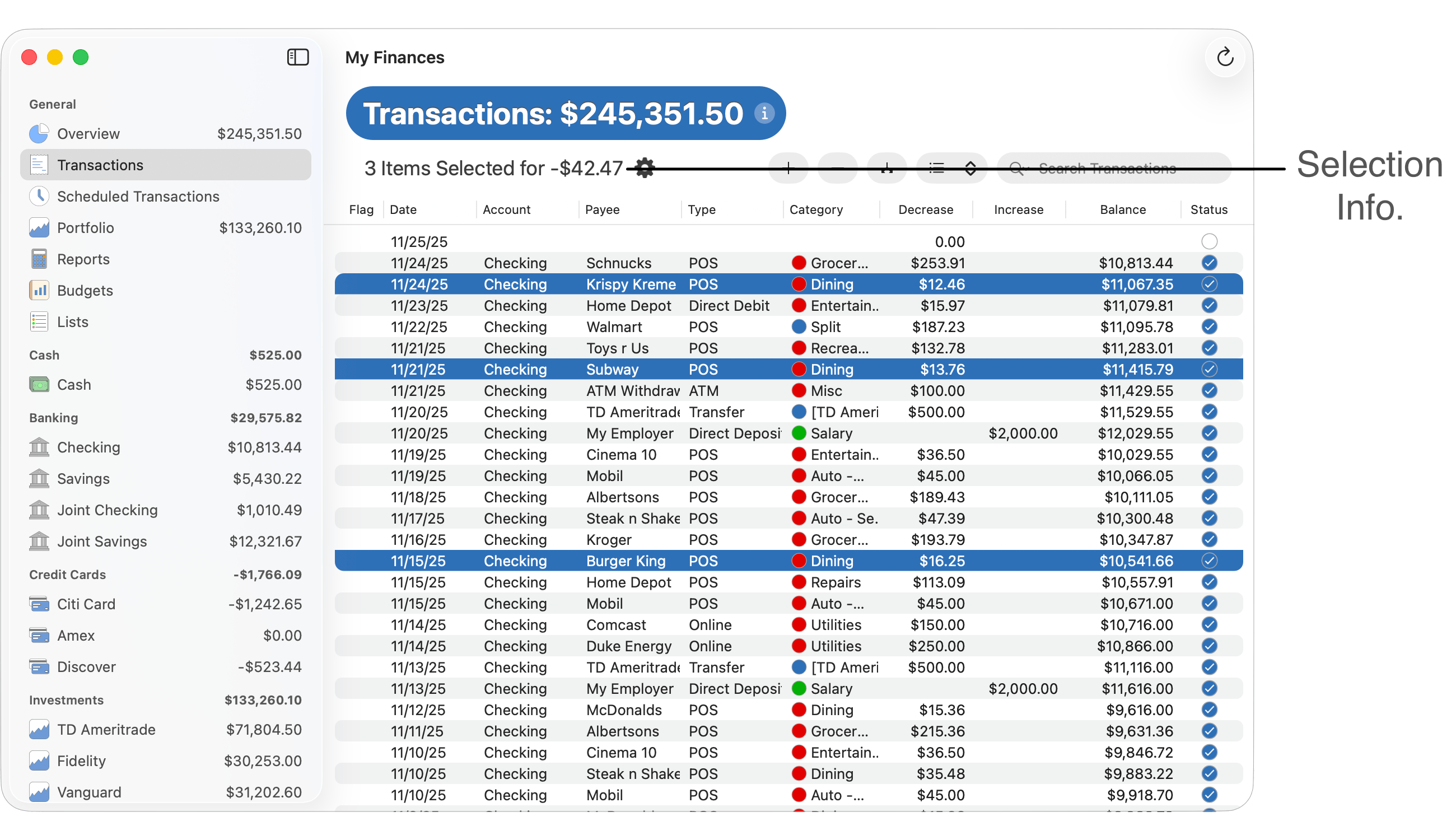Click the split transaction icon in toolbar

(886, 168)
